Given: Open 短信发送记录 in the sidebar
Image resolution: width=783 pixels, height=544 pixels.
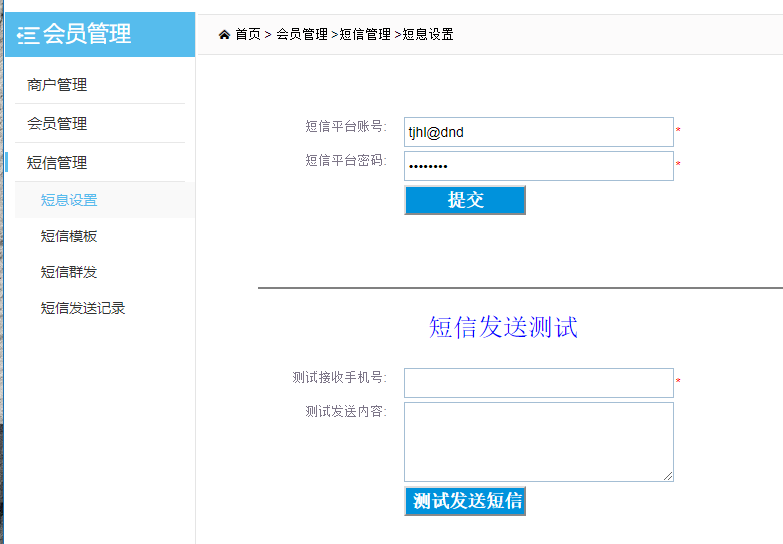Looking at the screenshot, I should coord(83,308).
